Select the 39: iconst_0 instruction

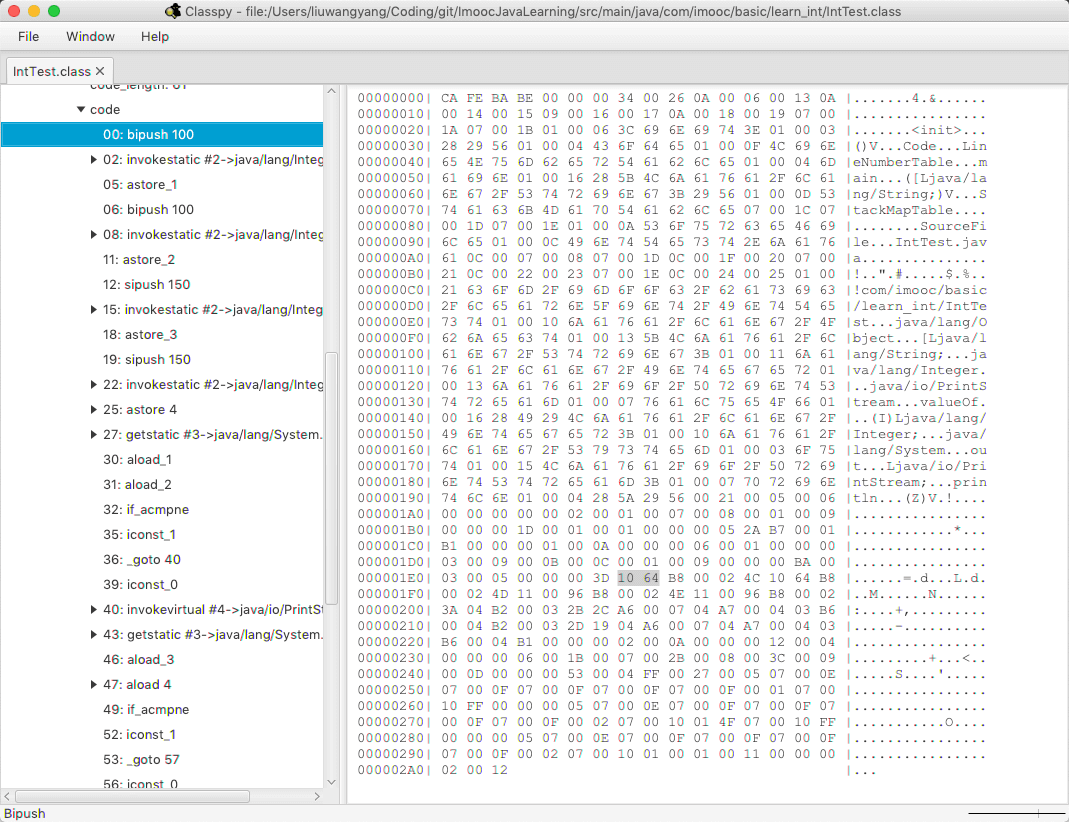pos(140,584)
